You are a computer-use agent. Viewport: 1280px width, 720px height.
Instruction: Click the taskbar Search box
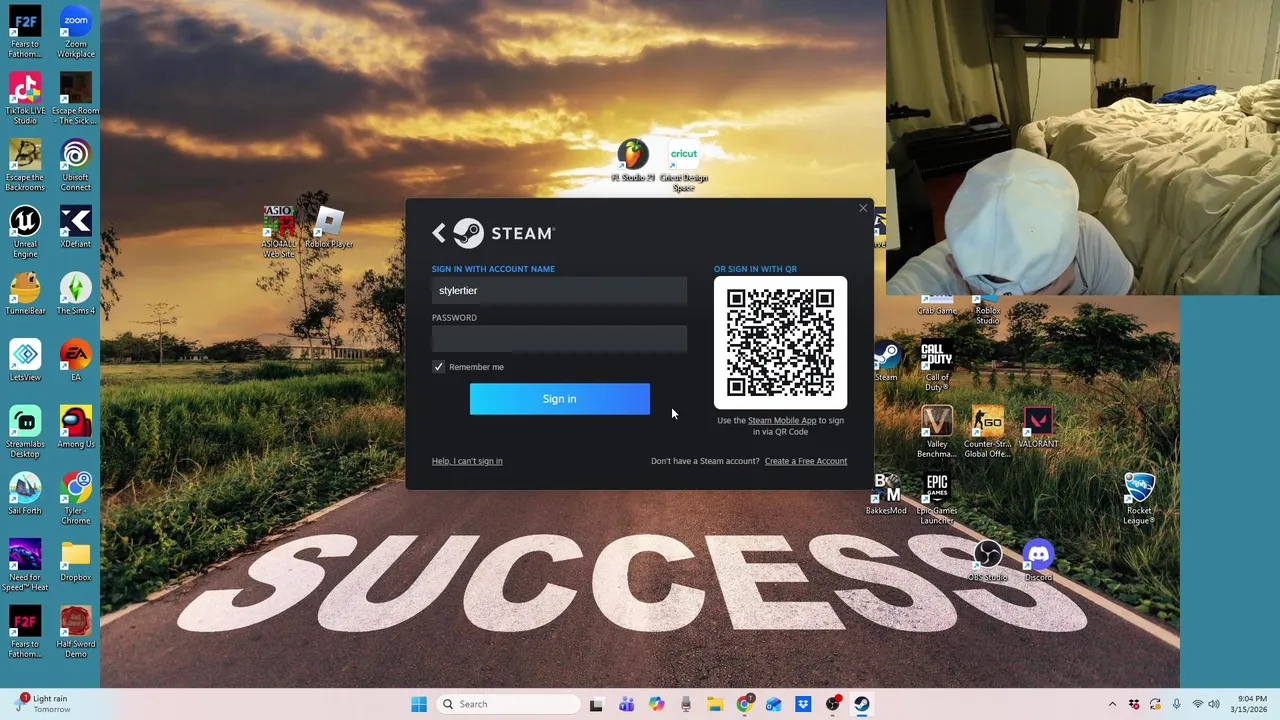(x=508, y=704)
